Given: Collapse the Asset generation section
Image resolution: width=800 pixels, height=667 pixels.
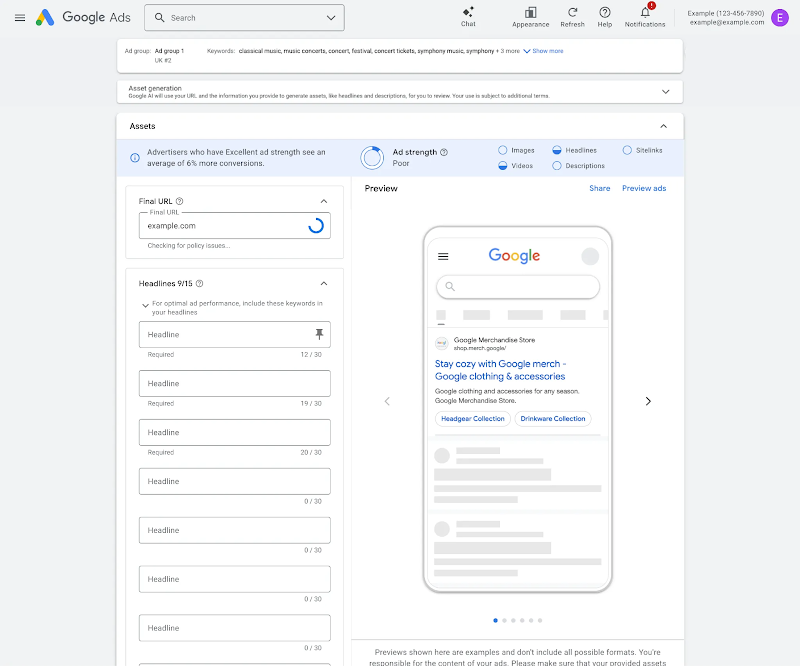Looking at the screenshot, I should (666, 90).
